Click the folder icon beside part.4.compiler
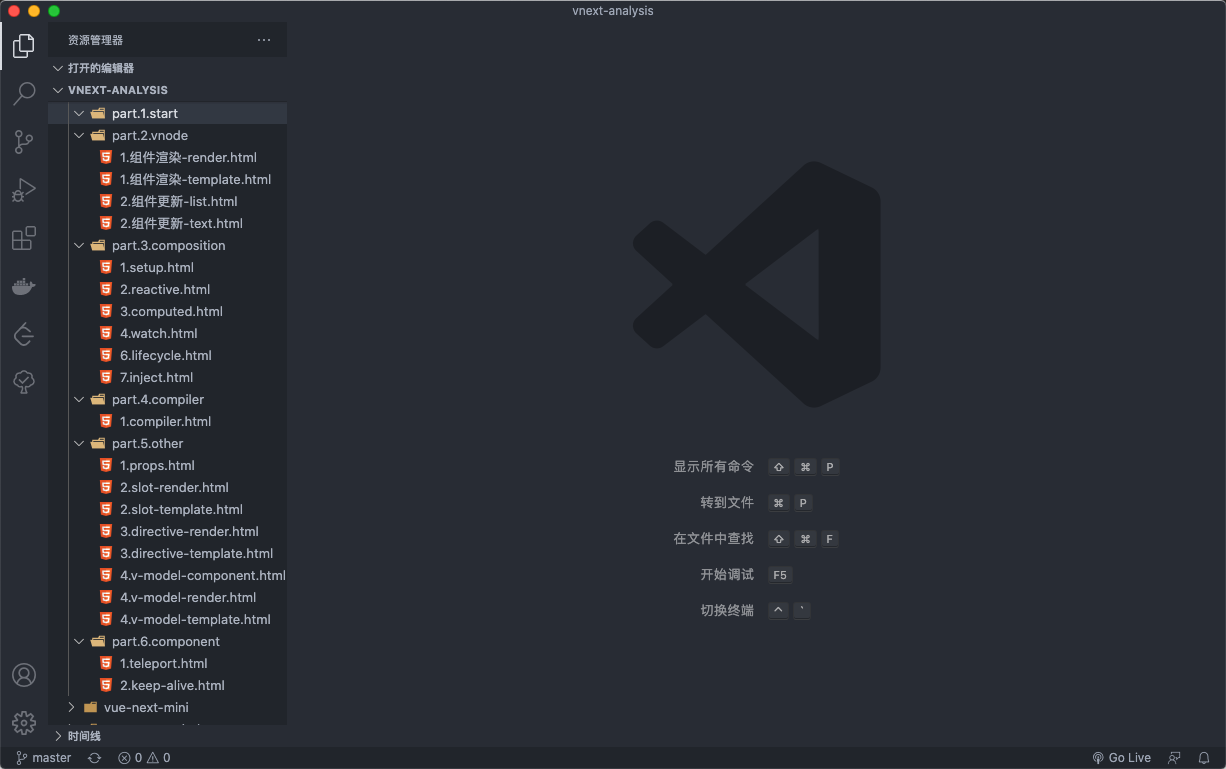The height and width of the screenshot is (769, 1226). [x=98, y=399]
